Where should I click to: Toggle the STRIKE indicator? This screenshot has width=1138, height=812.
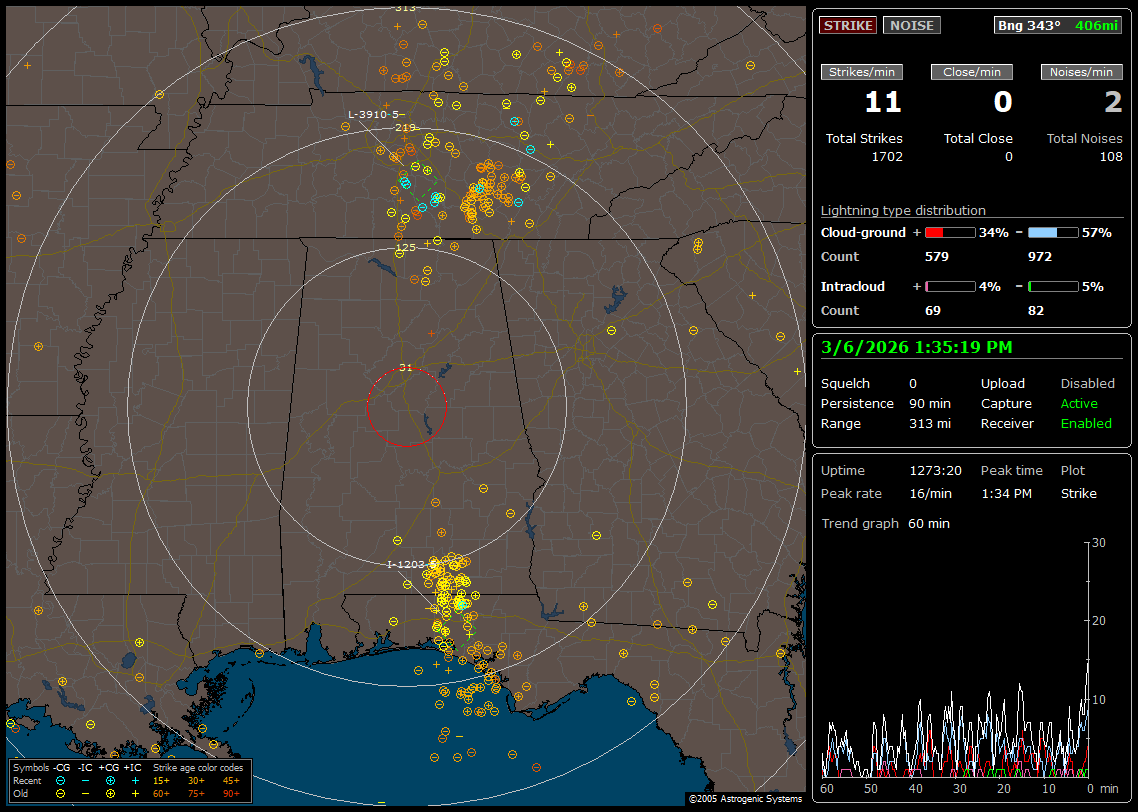pyautogui.click(x=848, y=25)
